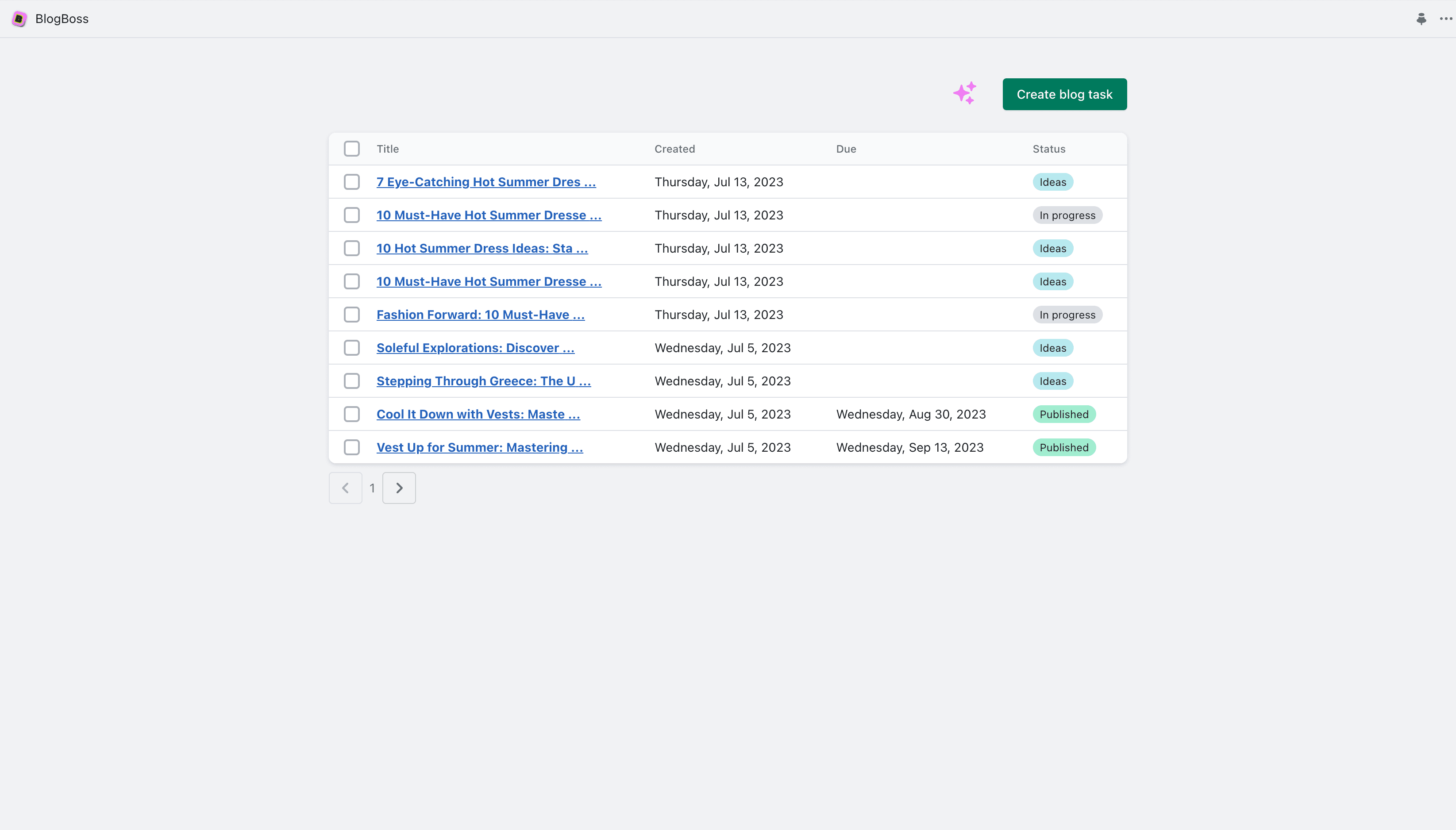Open the three-dot more options menu
Viewport: 1456px width, 830px height.
(1445, 19)
